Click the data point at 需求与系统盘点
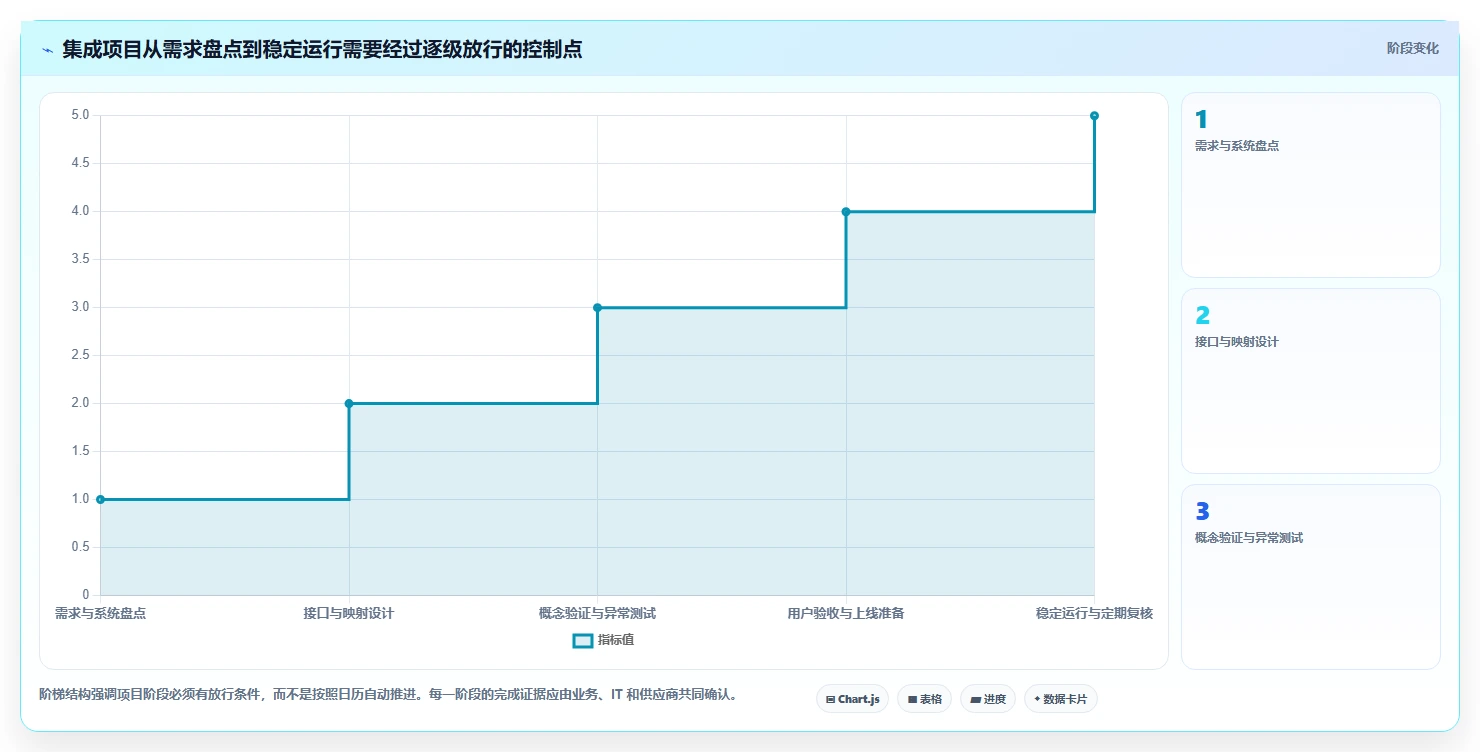Screen dimensions: 1480x752 pos(100,499)
